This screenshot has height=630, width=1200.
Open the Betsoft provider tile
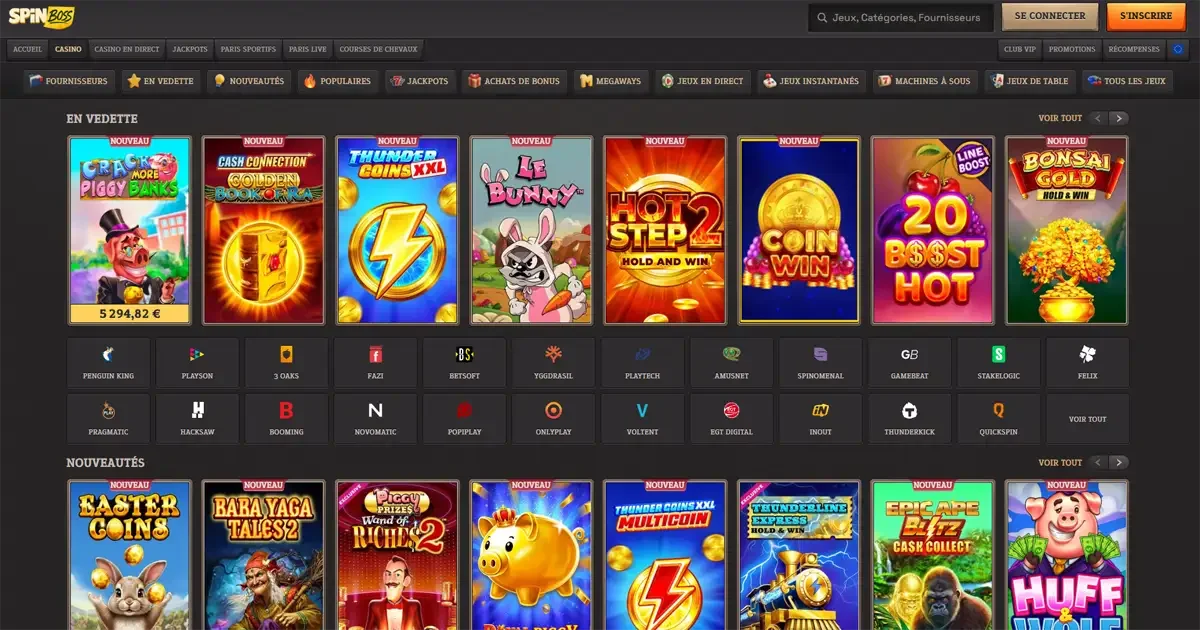pos(464,363)
